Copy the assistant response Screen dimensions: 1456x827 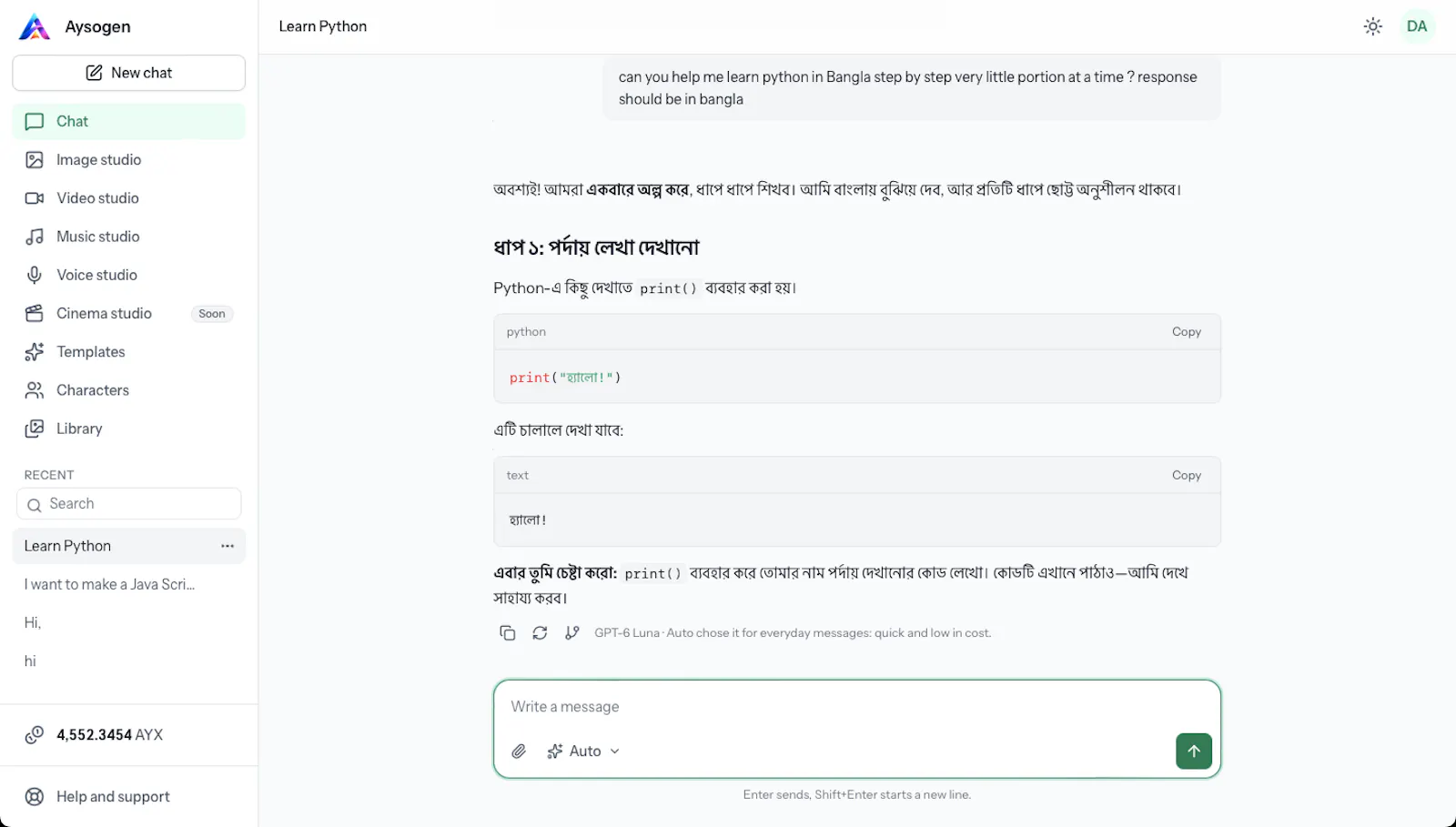tap(508, 633)
